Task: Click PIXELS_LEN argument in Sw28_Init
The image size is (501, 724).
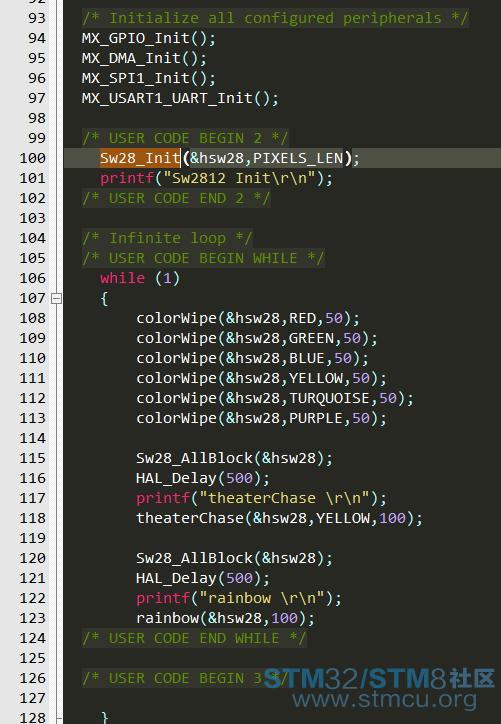Action: point(298,158)
